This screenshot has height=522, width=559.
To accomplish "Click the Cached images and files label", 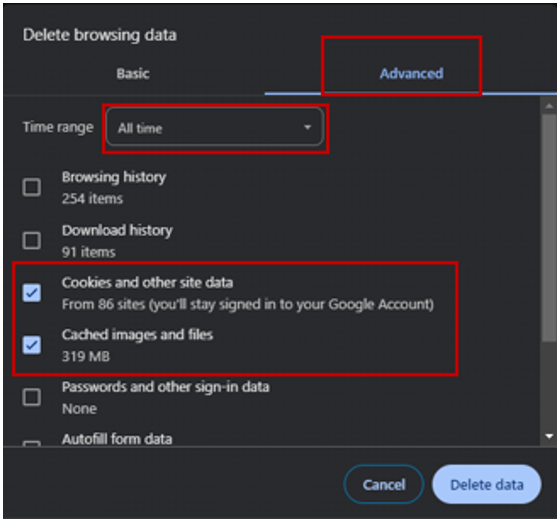I will pyautogui.click(x=137, y=335).
